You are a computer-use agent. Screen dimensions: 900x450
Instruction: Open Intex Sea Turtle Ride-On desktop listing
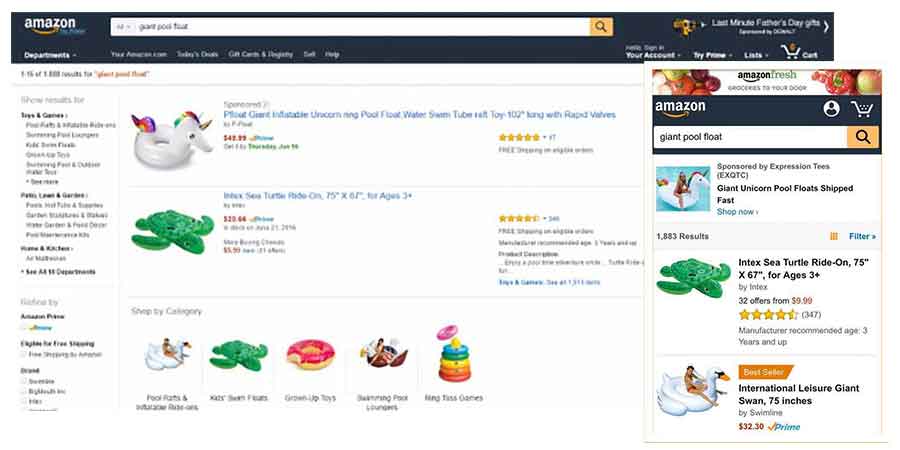318,196
